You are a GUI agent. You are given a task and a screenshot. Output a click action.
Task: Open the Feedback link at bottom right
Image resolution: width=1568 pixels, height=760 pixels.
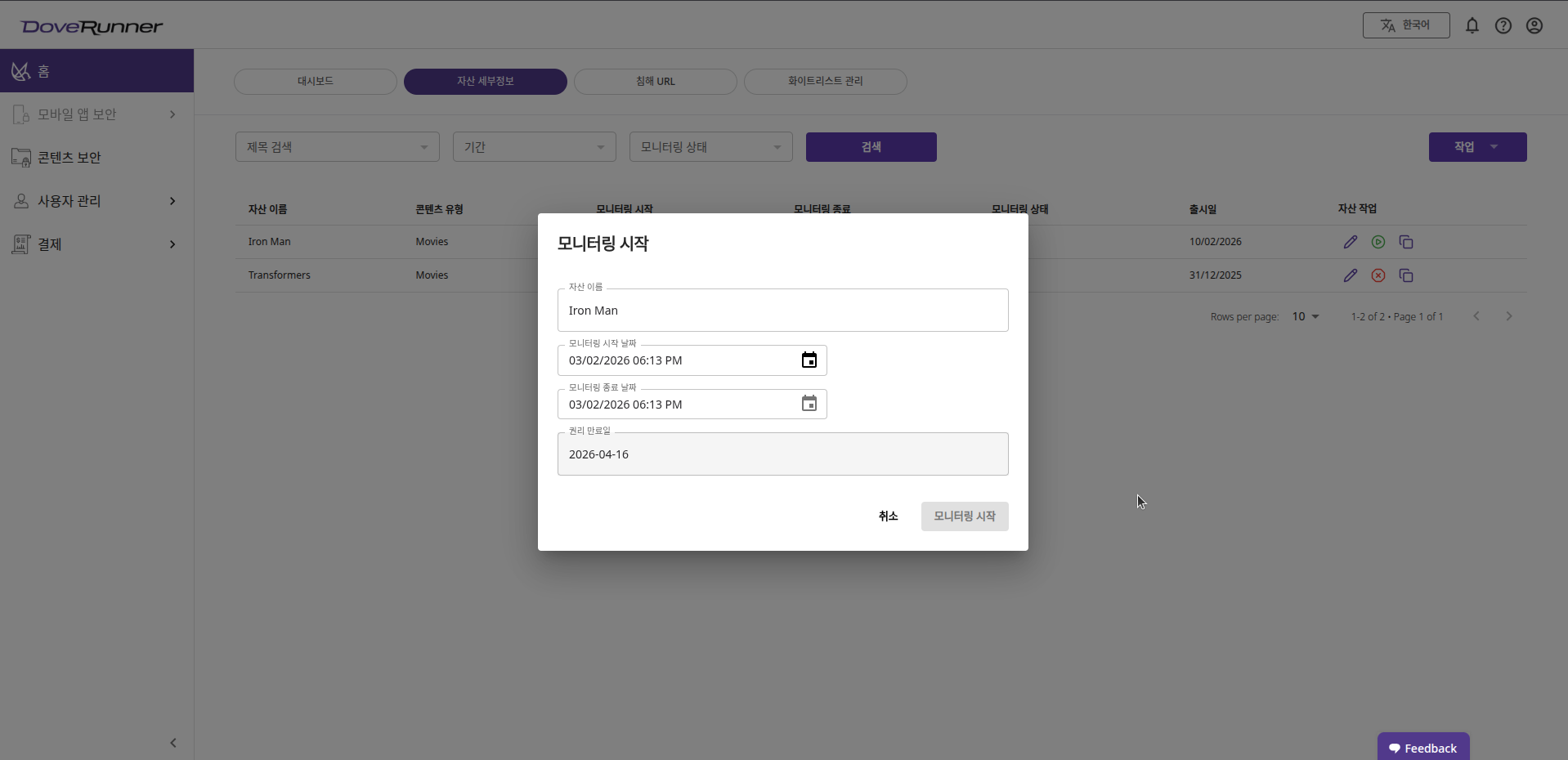tap(1422, 746)
